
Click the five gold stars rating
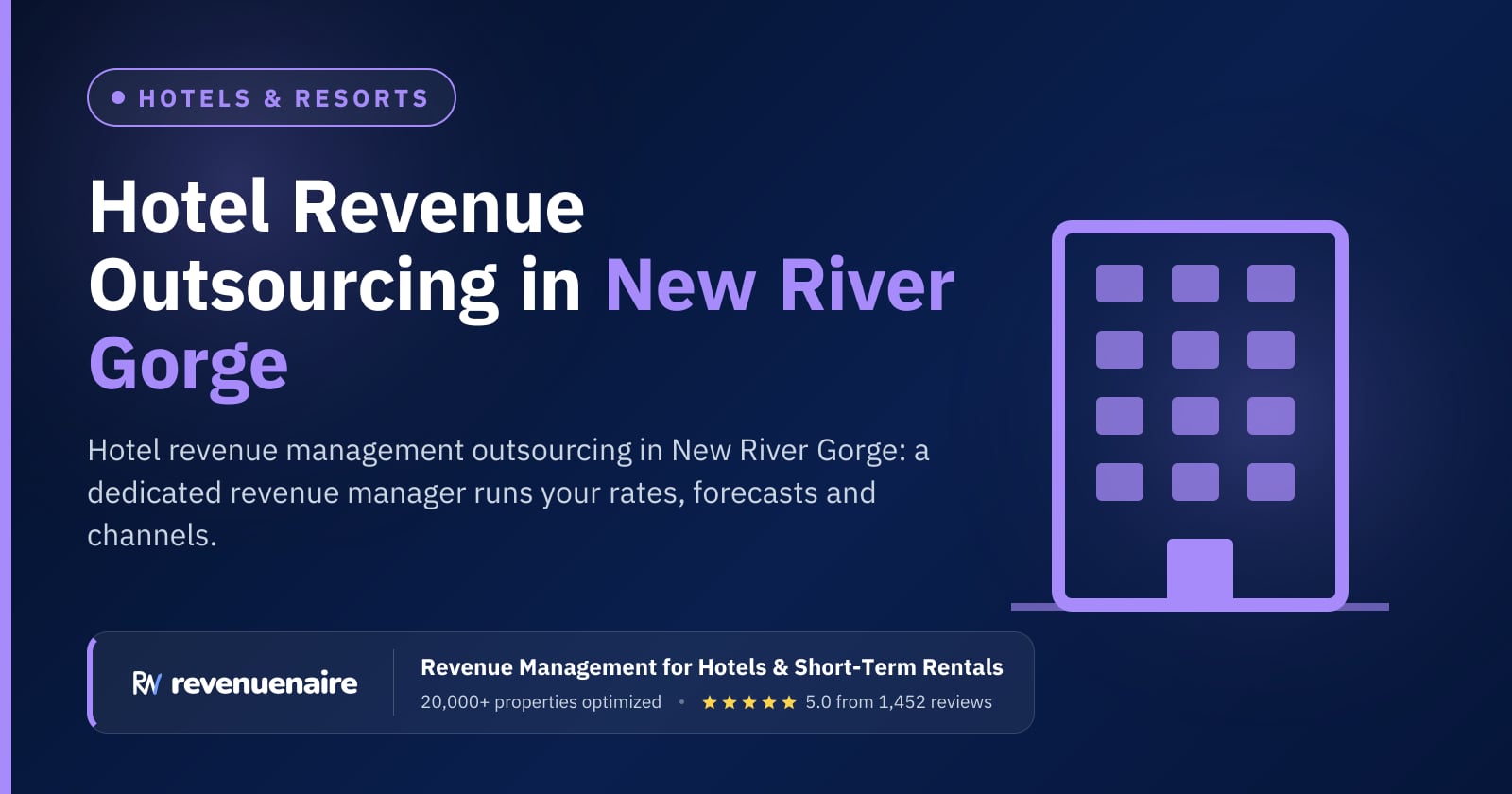coord(749,702)
